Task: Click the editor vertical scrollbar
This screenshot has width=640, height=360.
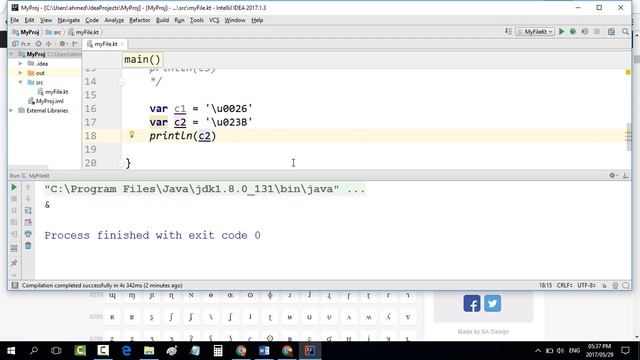Action: [629, 137]
